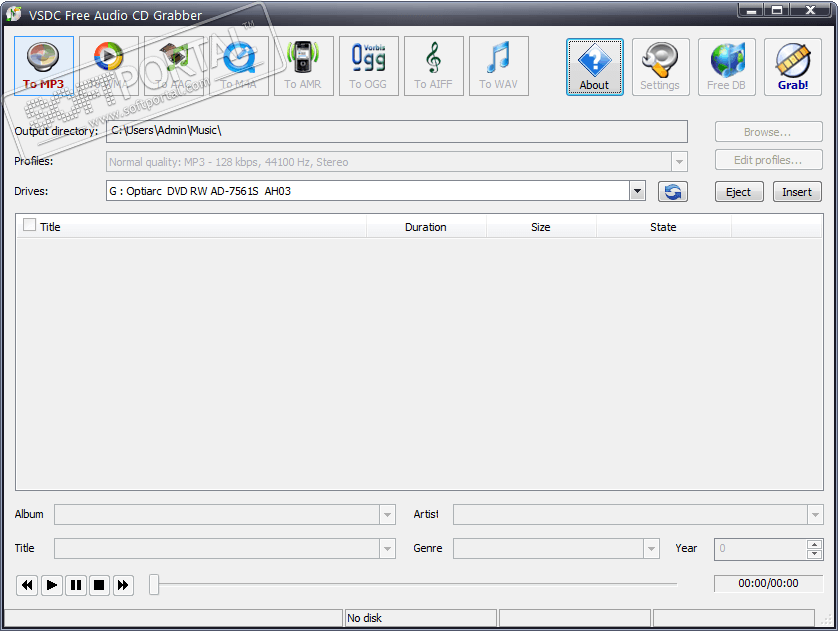
Task: Open the Genre dropdown
Action: point(651,549)
